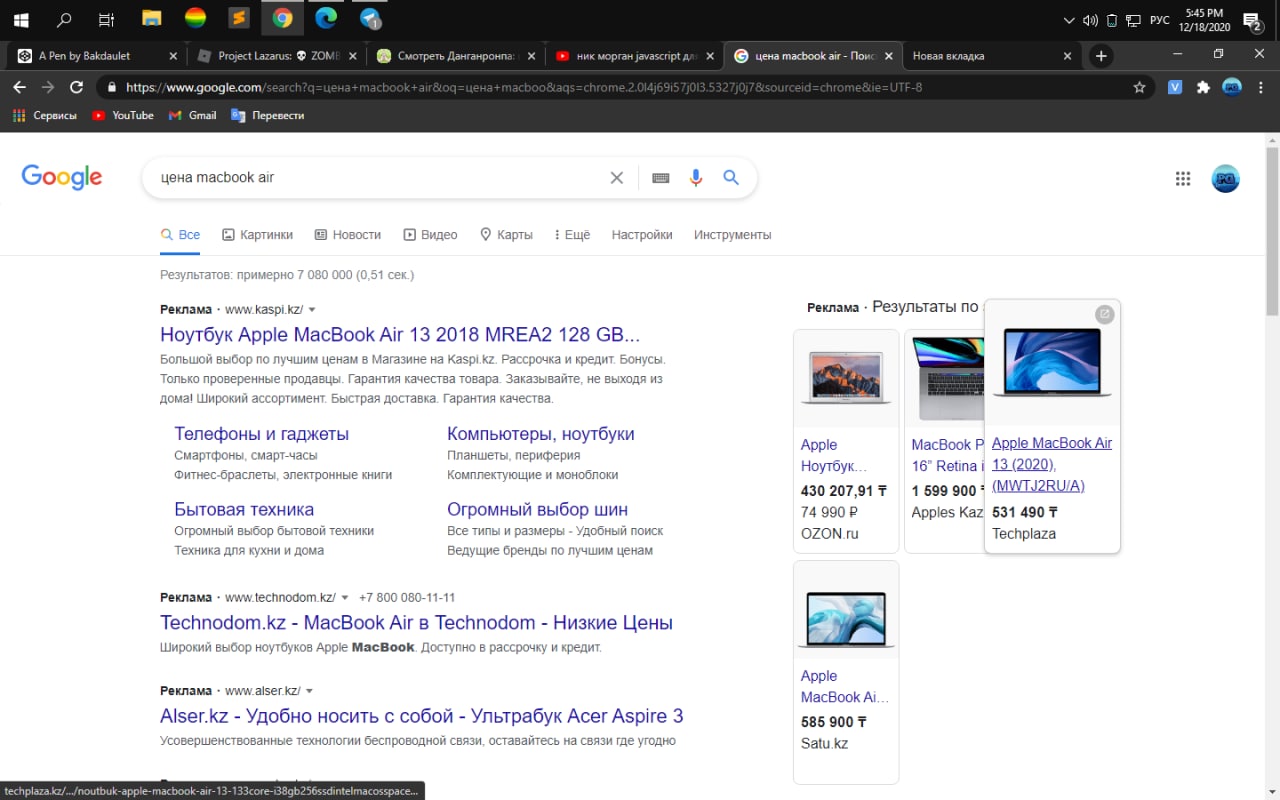
Task: Open the Сервисы apps bookmark
Action: click(44, 115)
